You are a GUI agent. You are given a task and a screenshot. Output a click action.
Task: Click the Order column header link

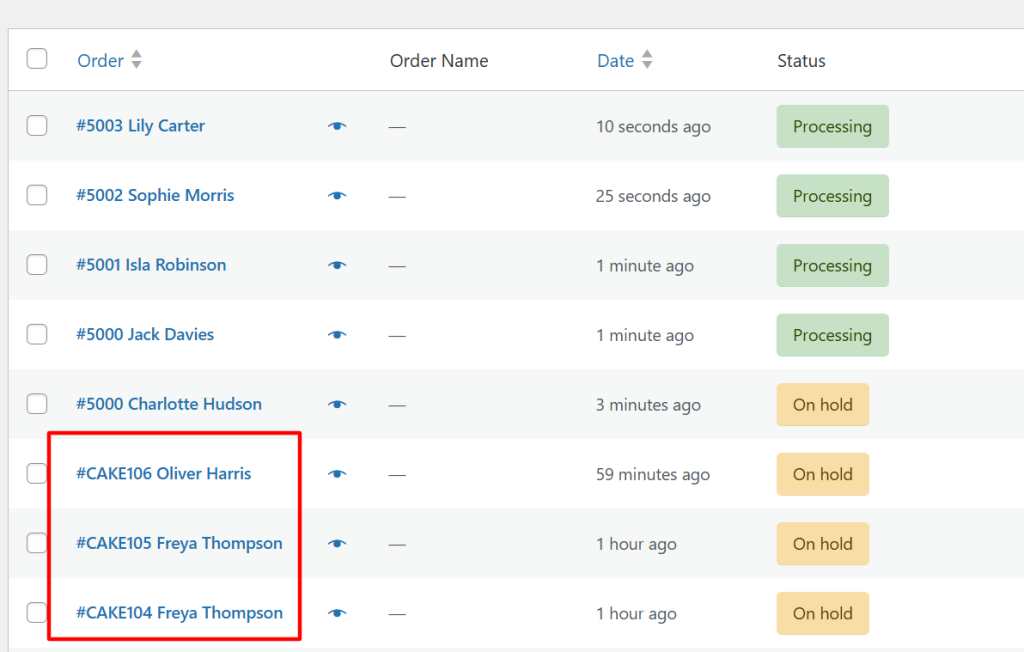(x=100, y=61)
